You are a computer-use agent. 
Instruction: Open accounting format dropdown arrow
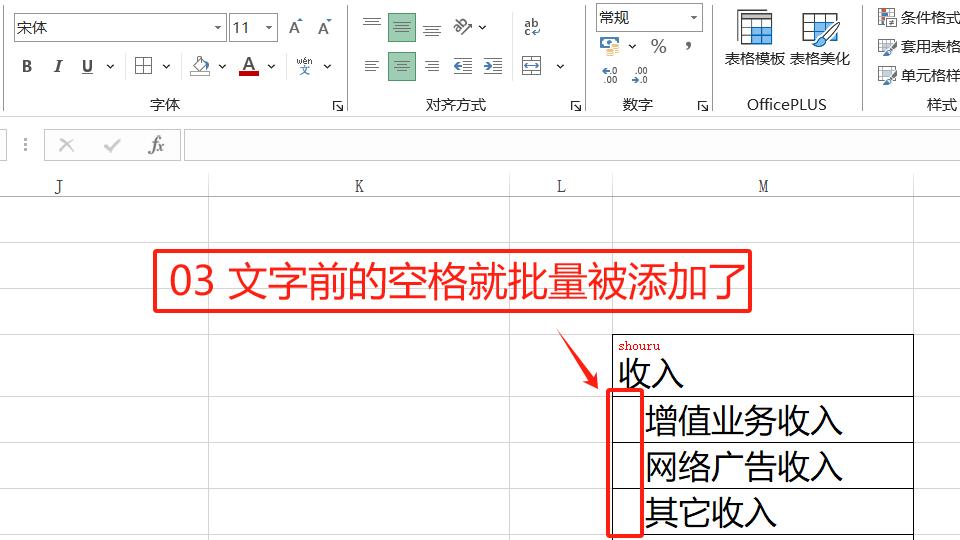coord(632,46)
